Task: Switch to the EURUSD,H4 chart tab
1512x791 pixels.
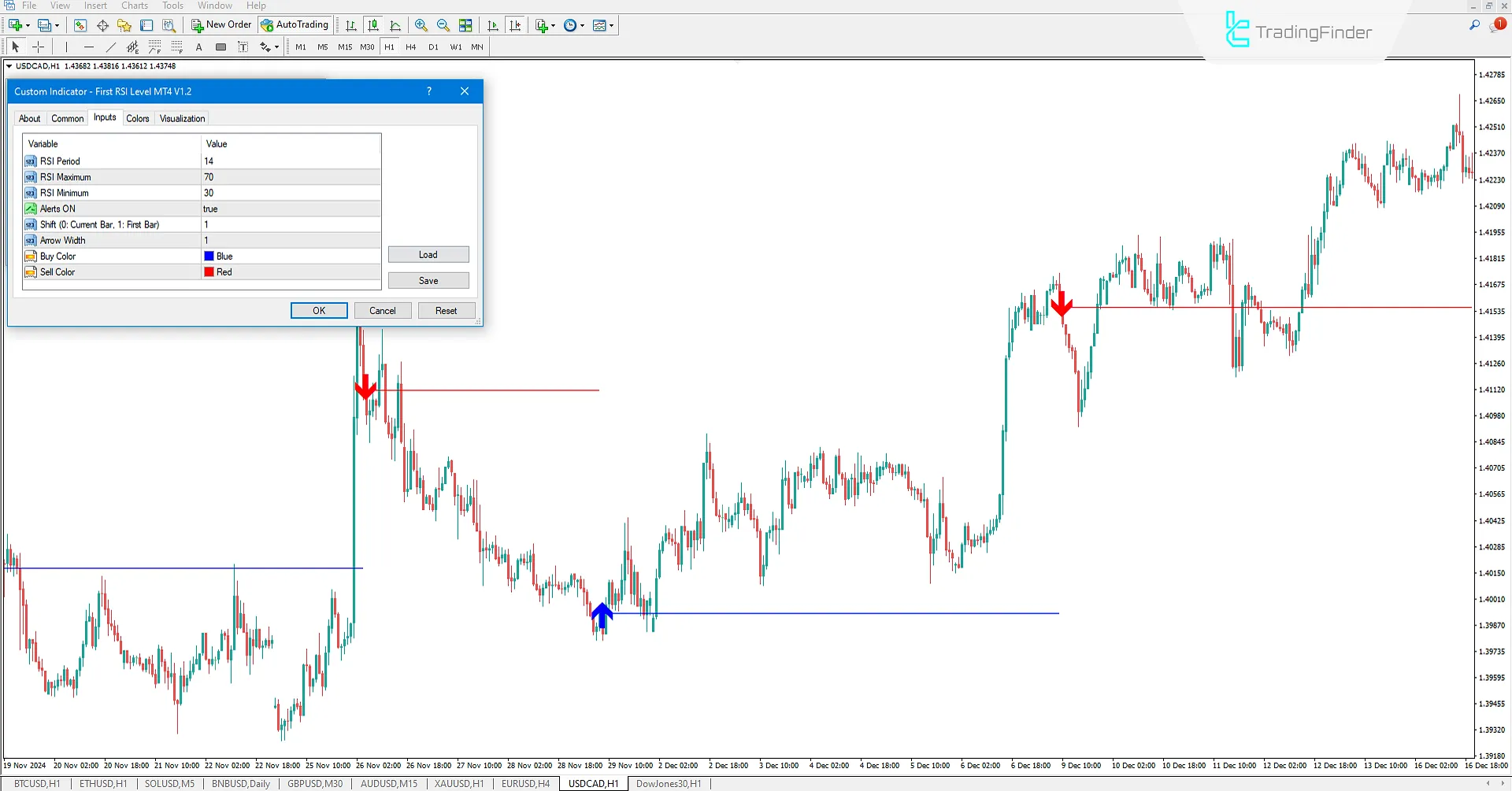Action: coord(525,783)
